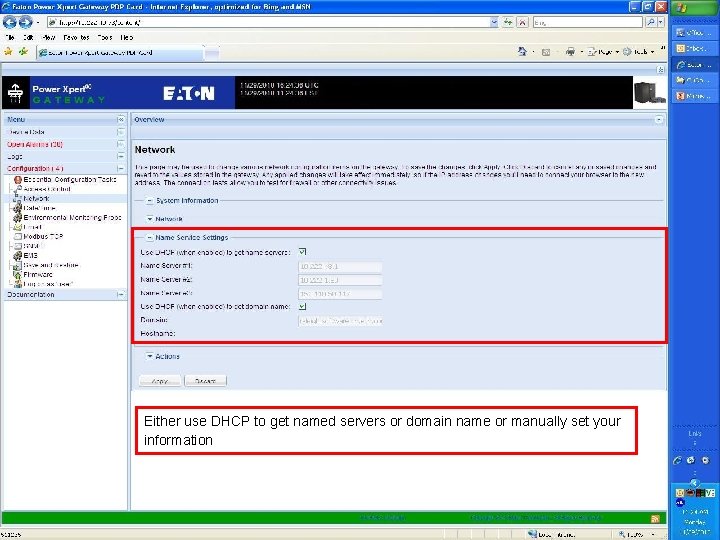This screenshot has height=540, width=720.
Task: Click the red Stop loading icon
Action: point(523,22)
